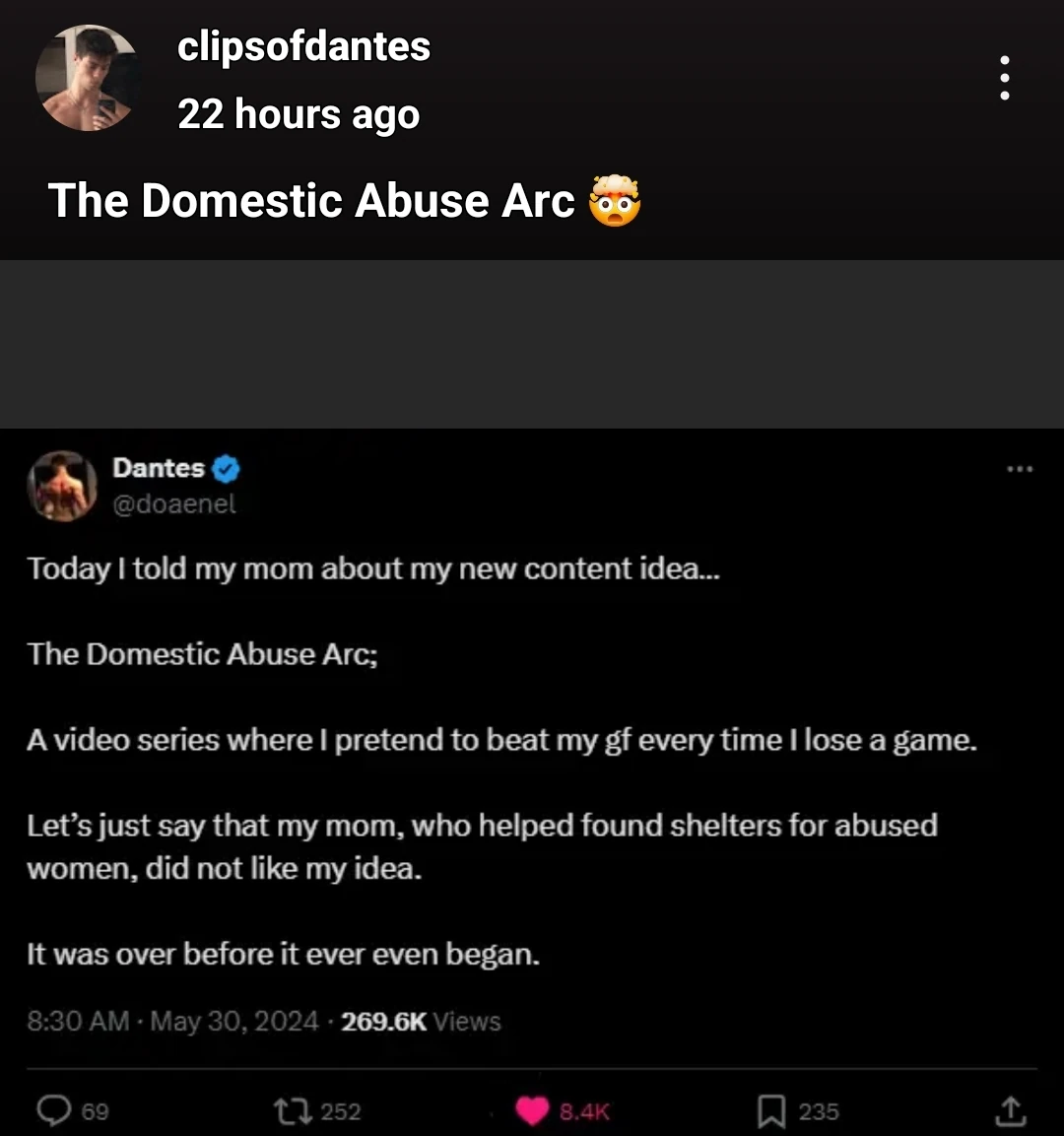Click the blue verified badge beside Dantes
Viewport: 1064px width, 1136px height.
click(x=226, y=469)
